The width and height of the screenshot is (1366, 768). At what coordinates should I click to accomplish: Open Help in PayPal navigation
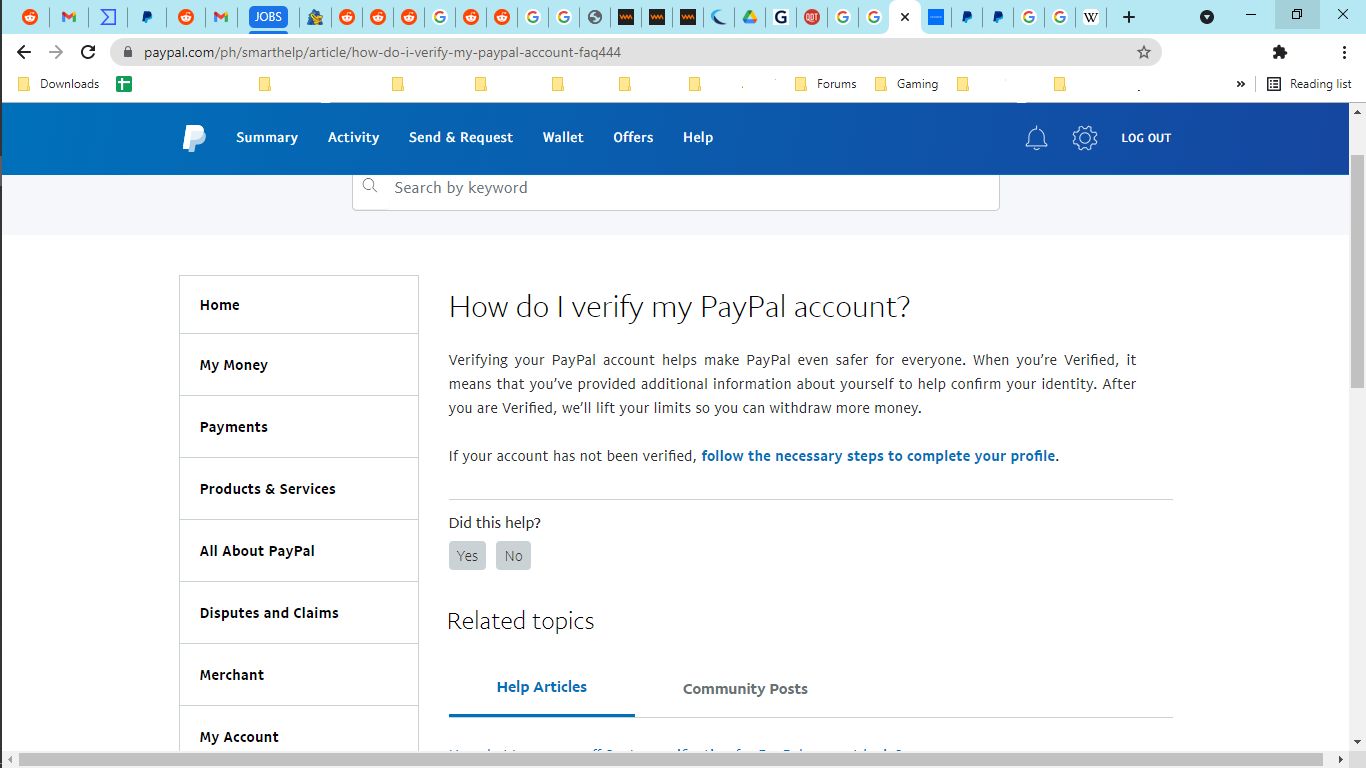[x=698, y=138]
